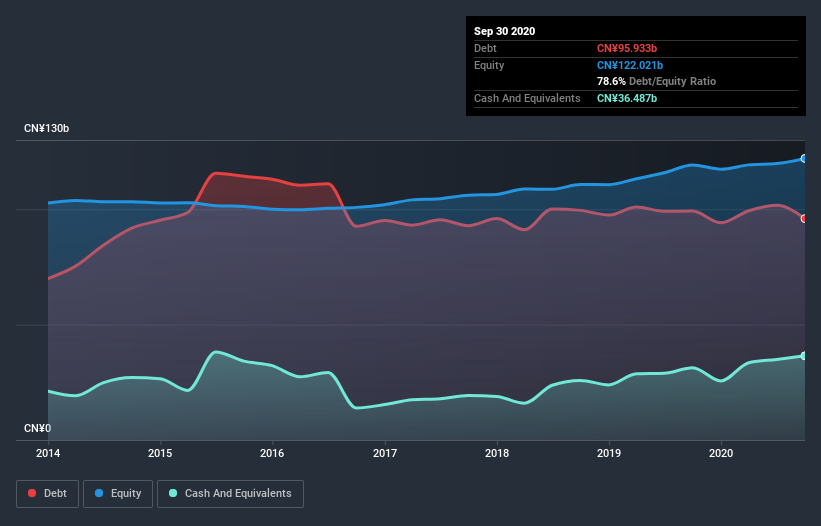Select the teal Cash endpoint marker
The image size is (821, 526).
(x=804, y=356)
